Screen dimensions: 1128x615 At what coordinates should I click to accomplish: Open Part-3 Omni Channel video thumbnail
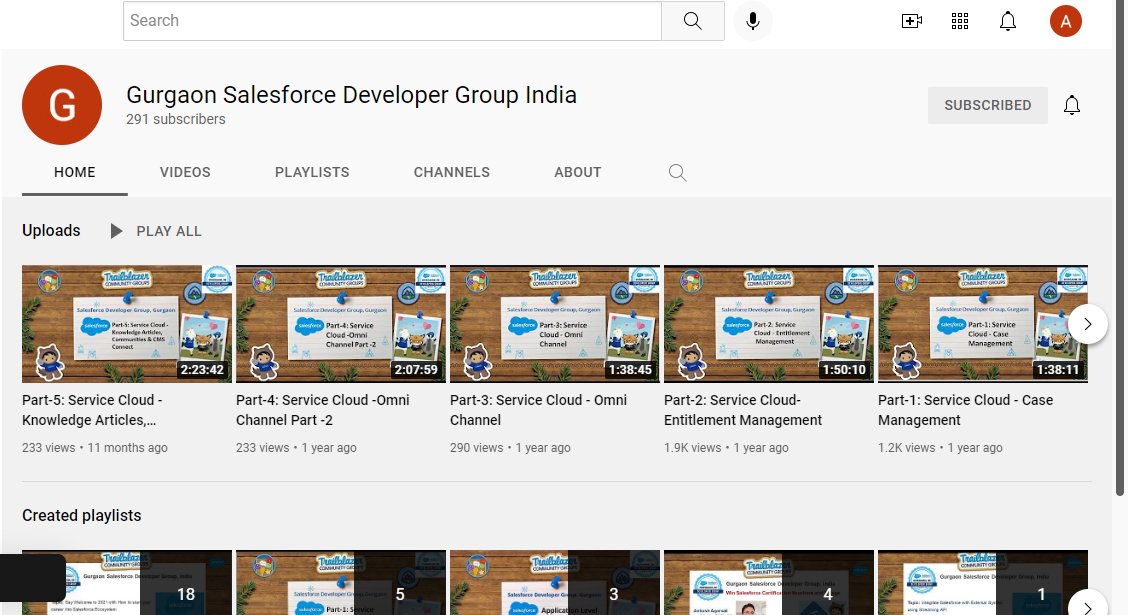pyautogui.click(x=555, y=324)
